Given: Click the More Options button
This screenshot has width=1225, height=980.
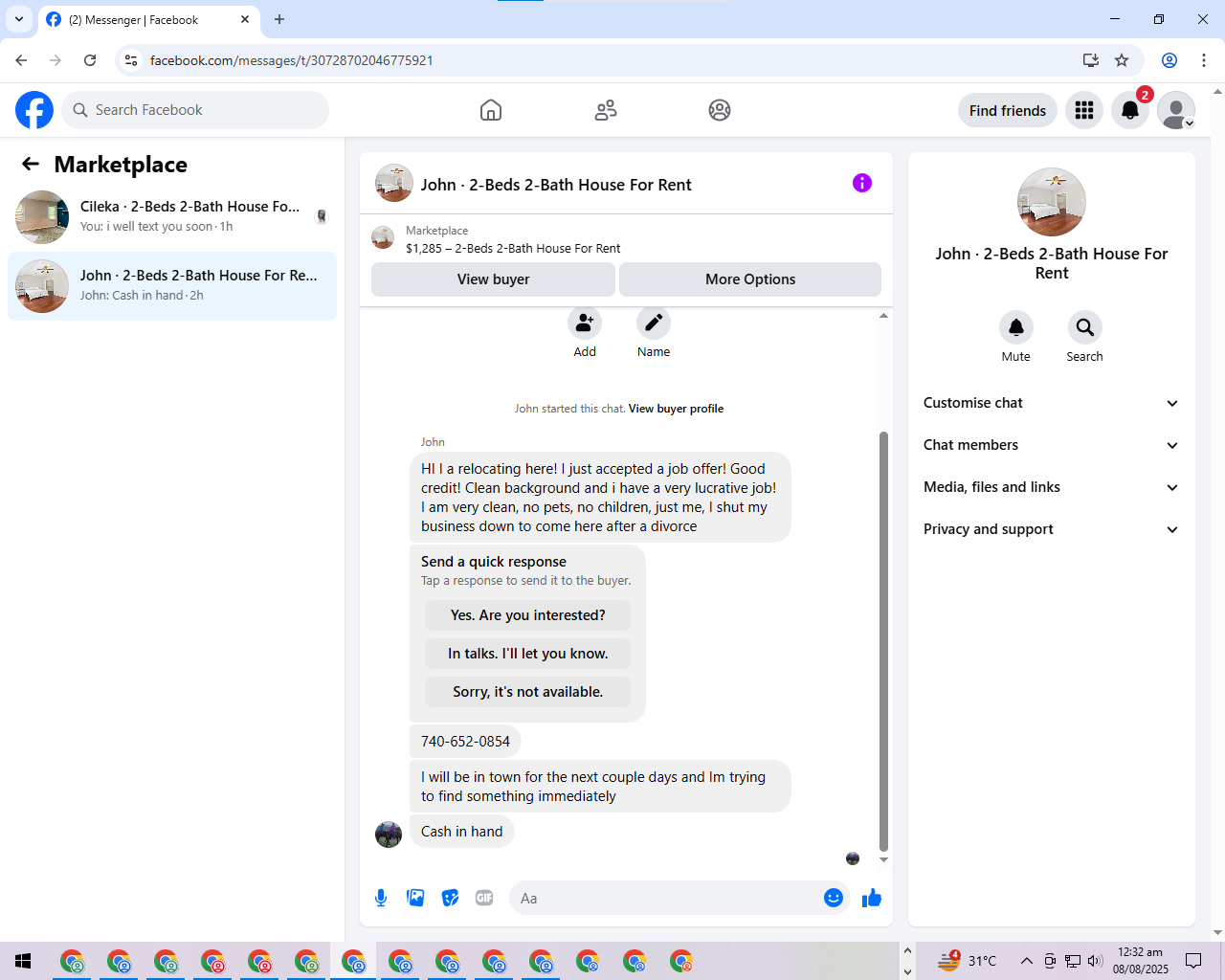Looking at the screenshot, I should click(x=750, y=279).
